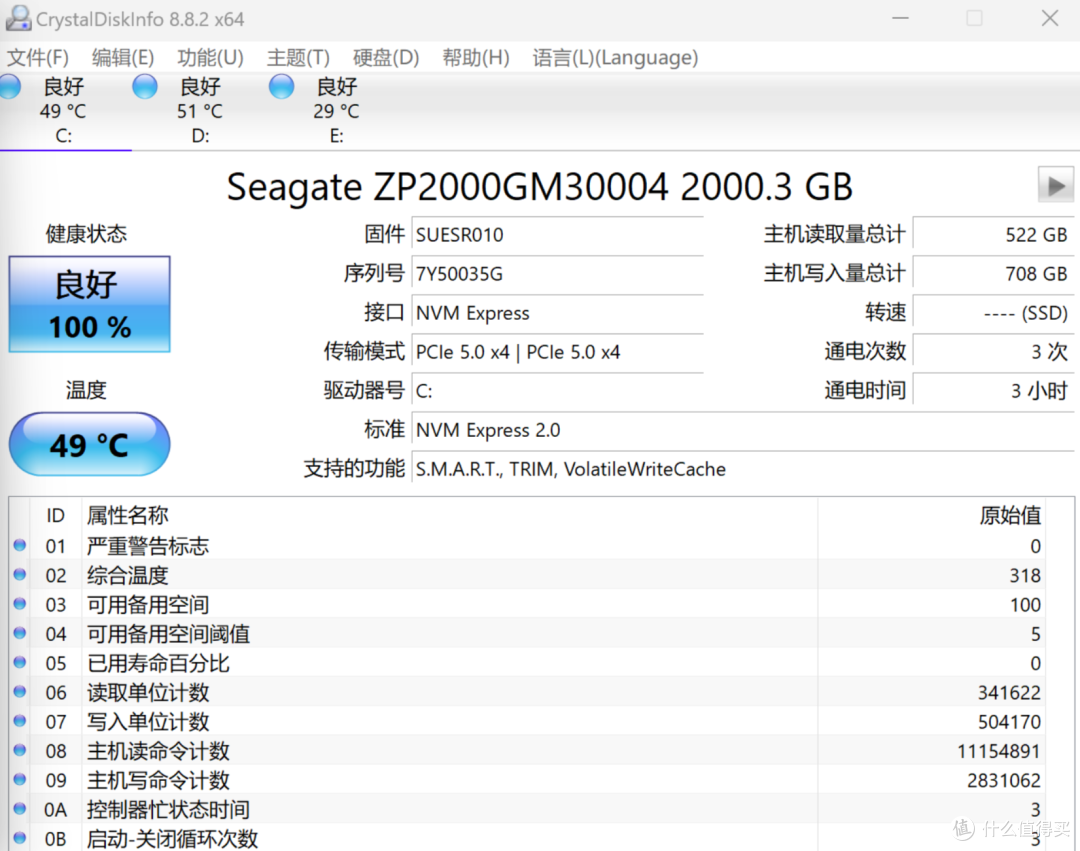Select row 03 可用备用空间

[528, 605]
